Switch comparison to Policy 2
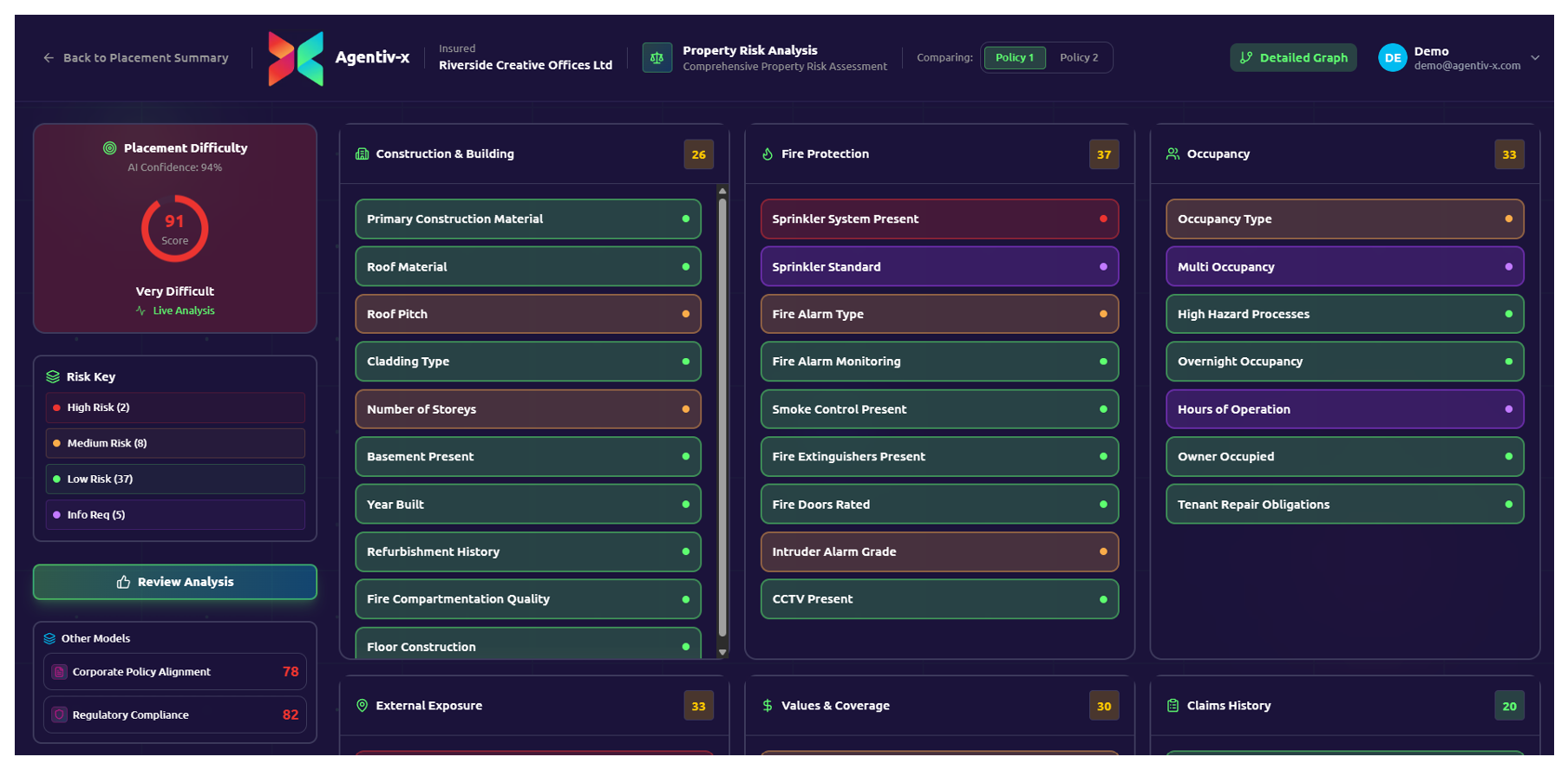 click(x=1078, y=58)
